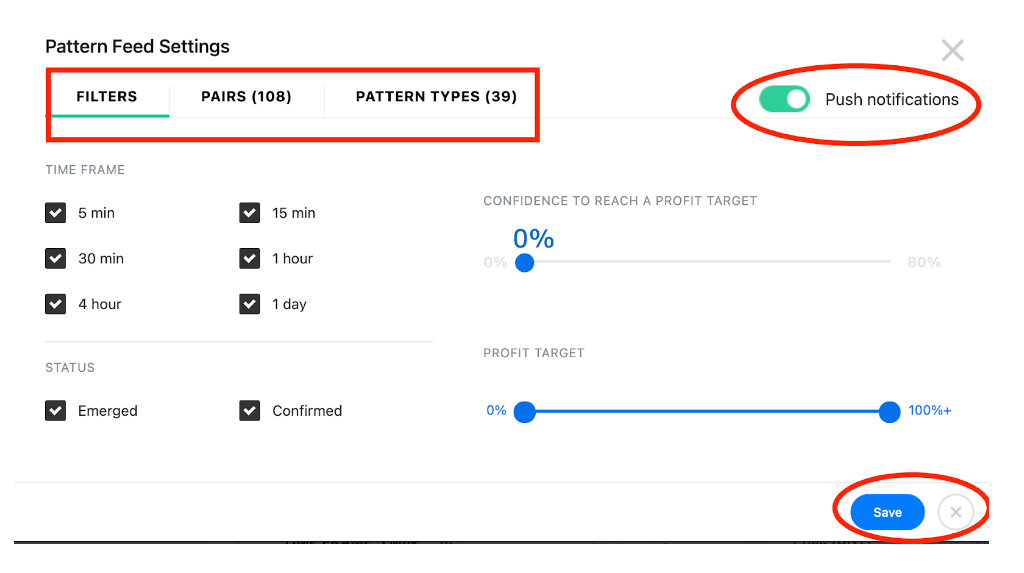Open the Pairs (108) tab
This screenshot has width=1024, height=573.
pos(246,97)
